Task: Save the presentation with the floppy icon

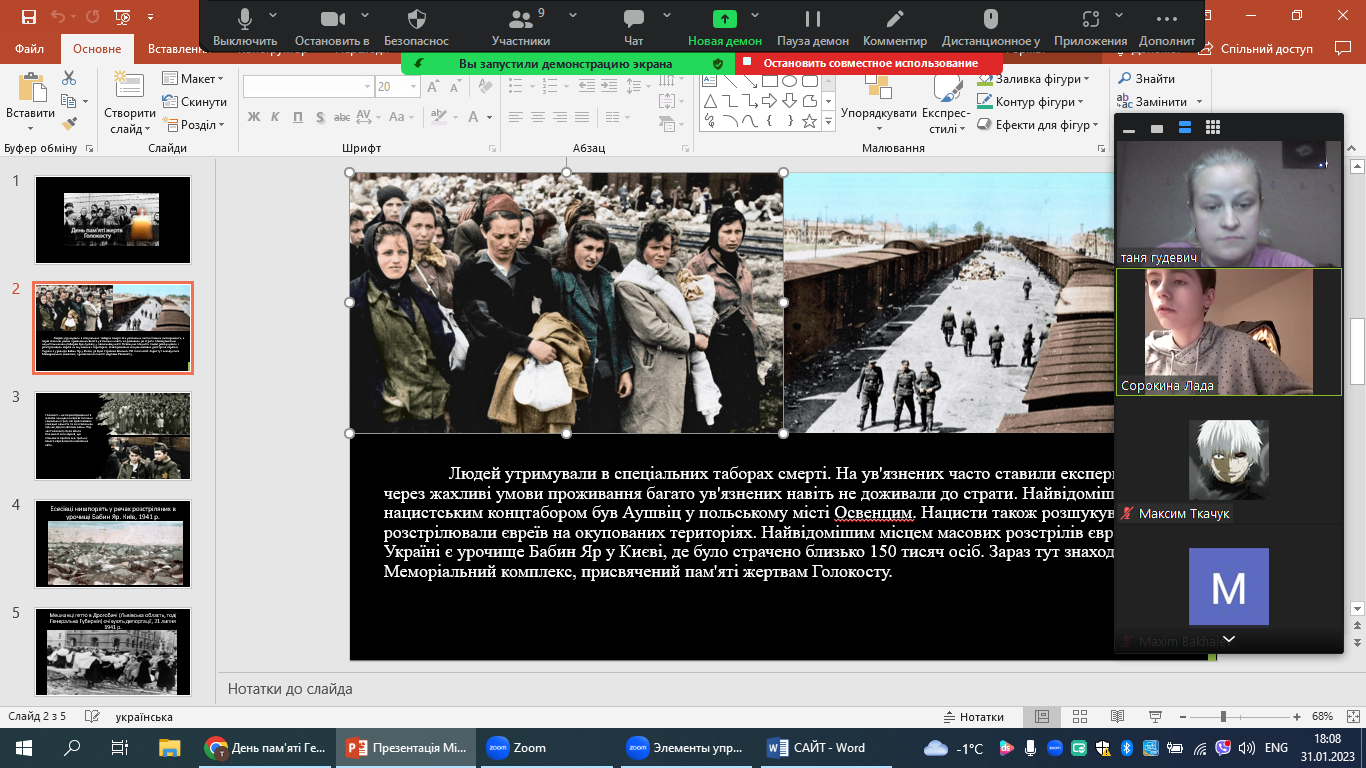Action: pos(28,17)
